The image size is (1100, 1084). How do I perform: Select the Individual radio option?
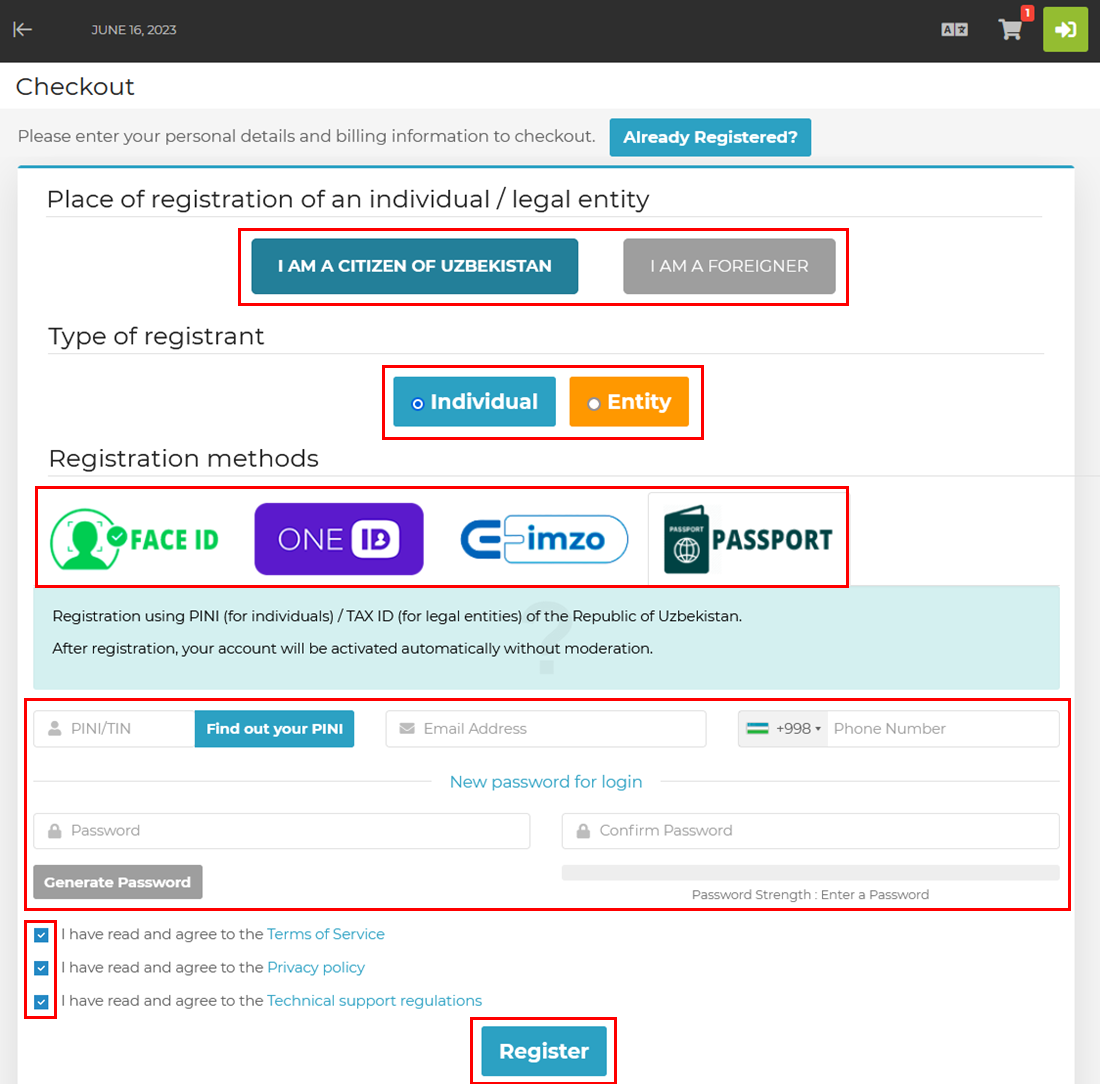(x=474, y=401)
